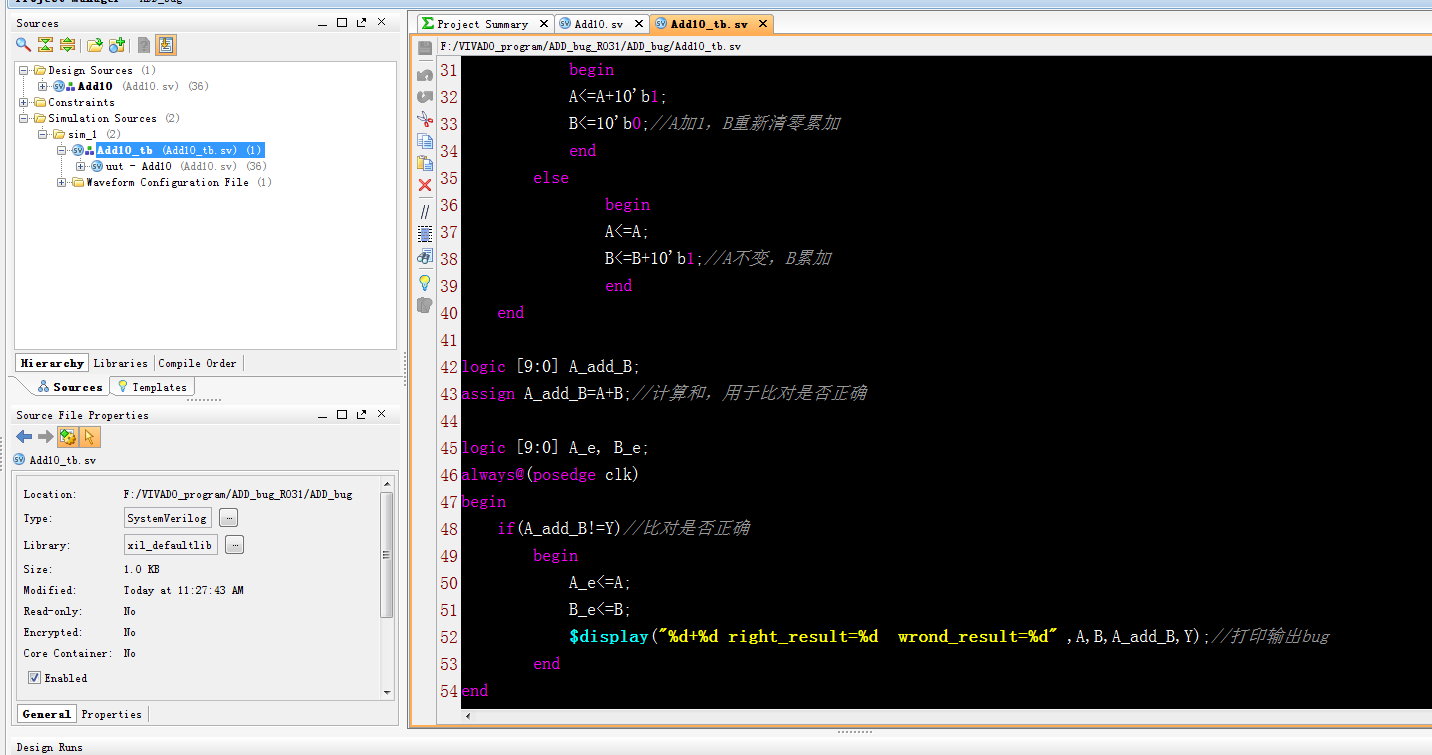Click the properties panel vertical scrollbar
This screenshot has width=1432, height=755.
(x=388, y=555)
